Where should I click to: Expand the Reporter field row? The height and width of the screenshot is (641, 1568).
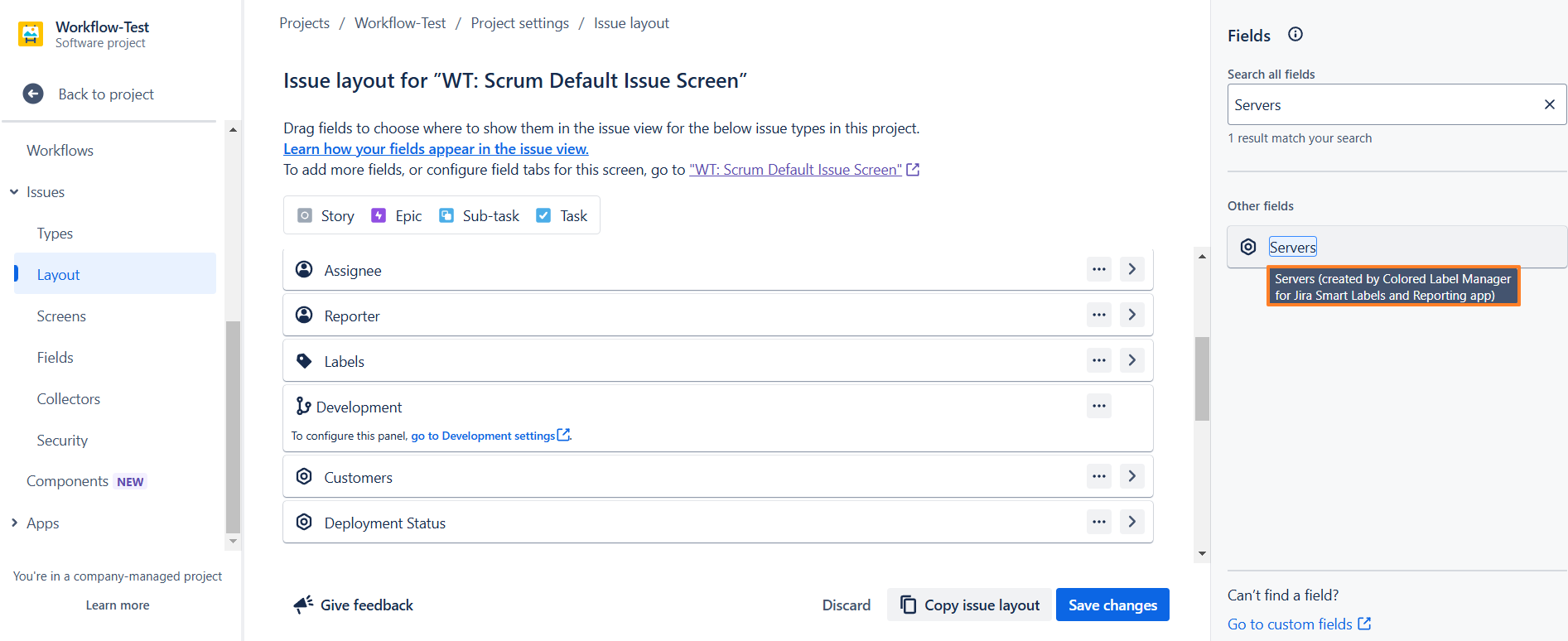click(1131, 315)
